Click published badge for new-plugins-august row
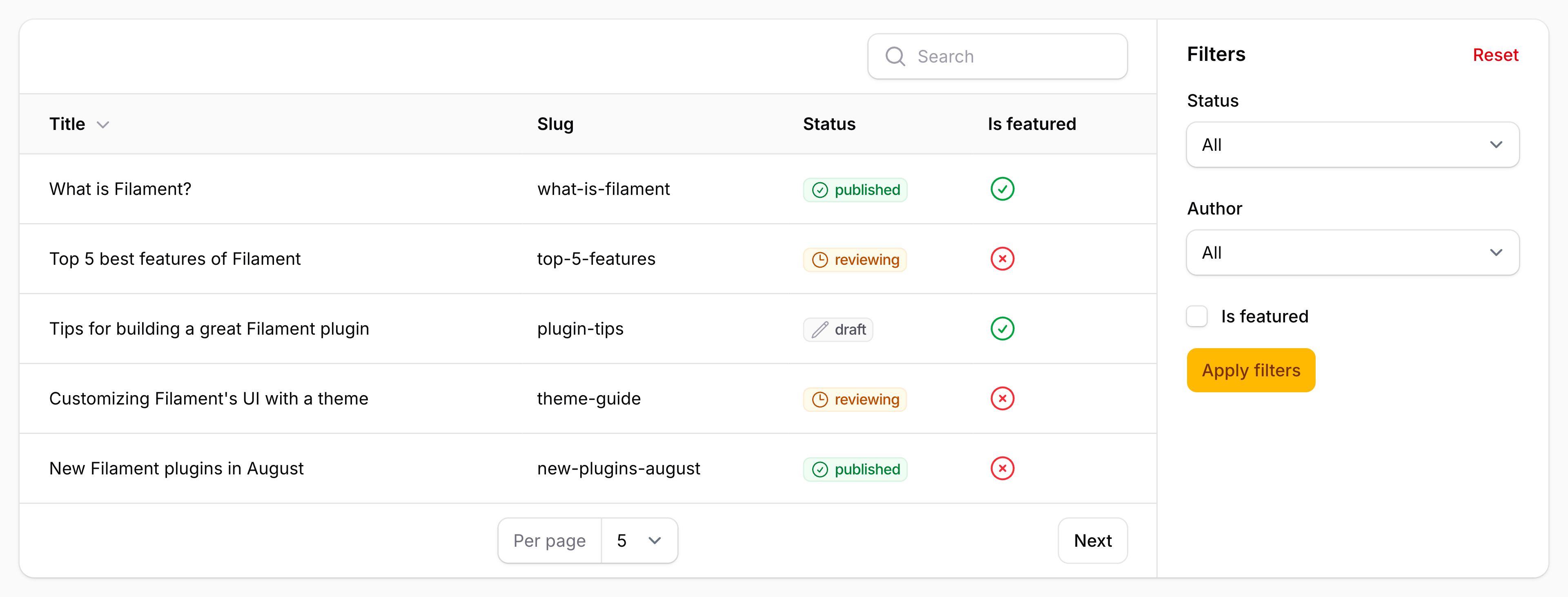This screenshot has width=1568, height=597. coord(855,469)
